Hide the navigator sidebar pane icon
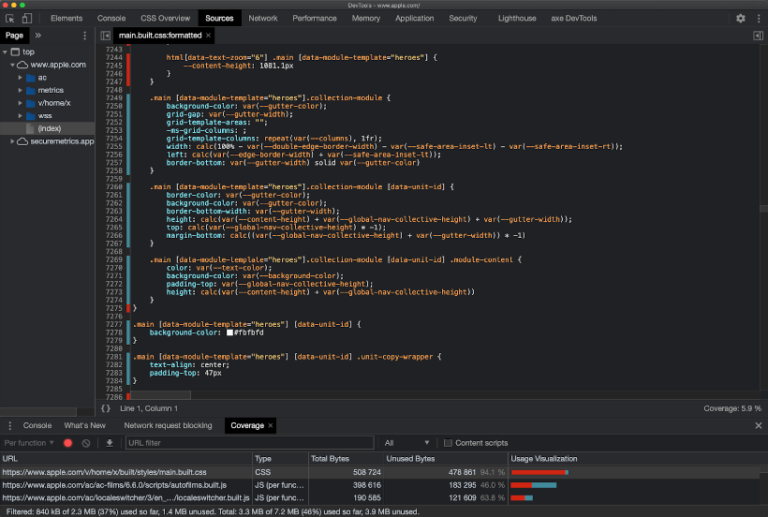The height and width of the screenshot is (517, 768). pyautogui.click(x=106, y=35)
